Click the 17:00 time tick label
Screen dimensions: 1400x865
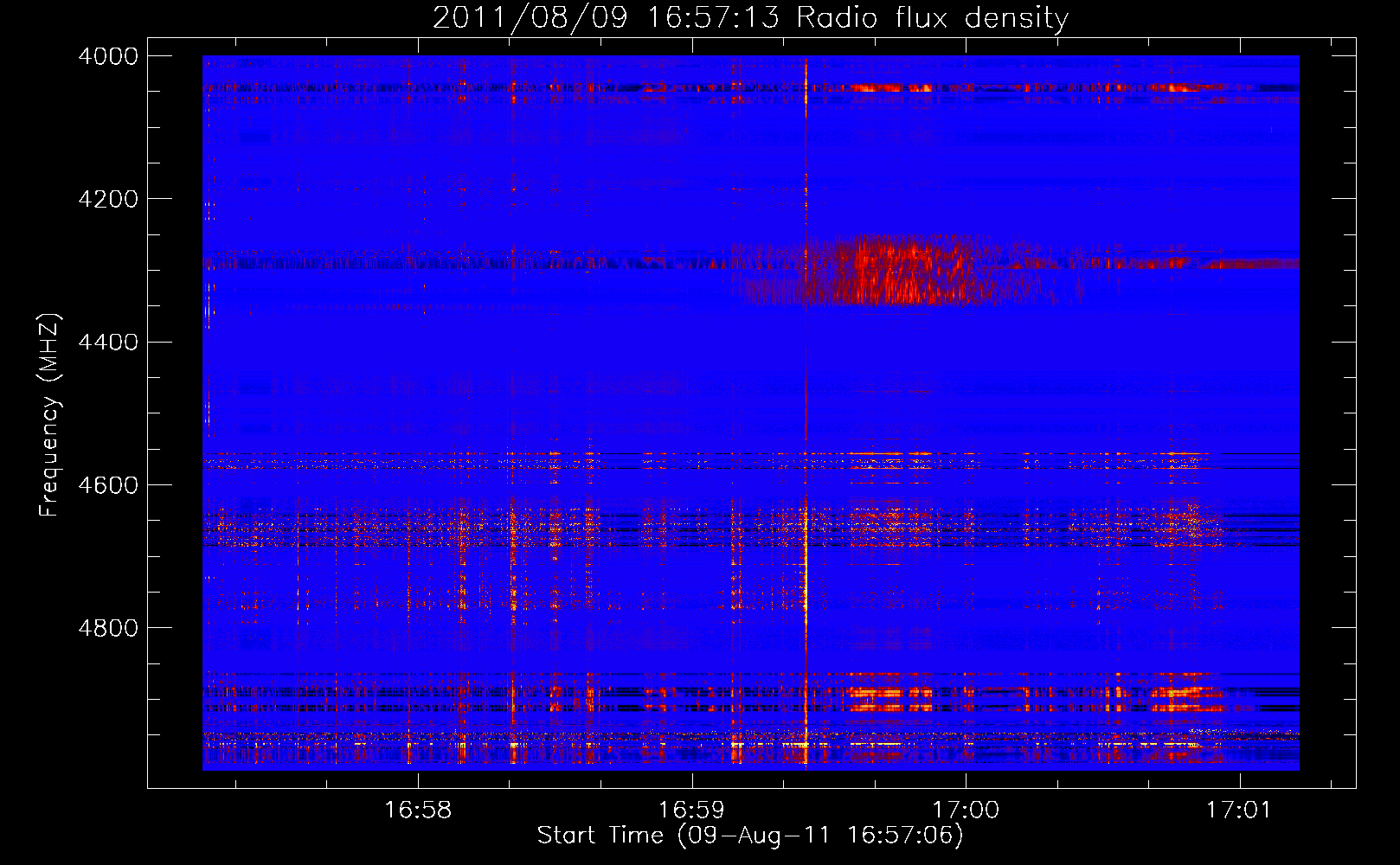[966, 810]
